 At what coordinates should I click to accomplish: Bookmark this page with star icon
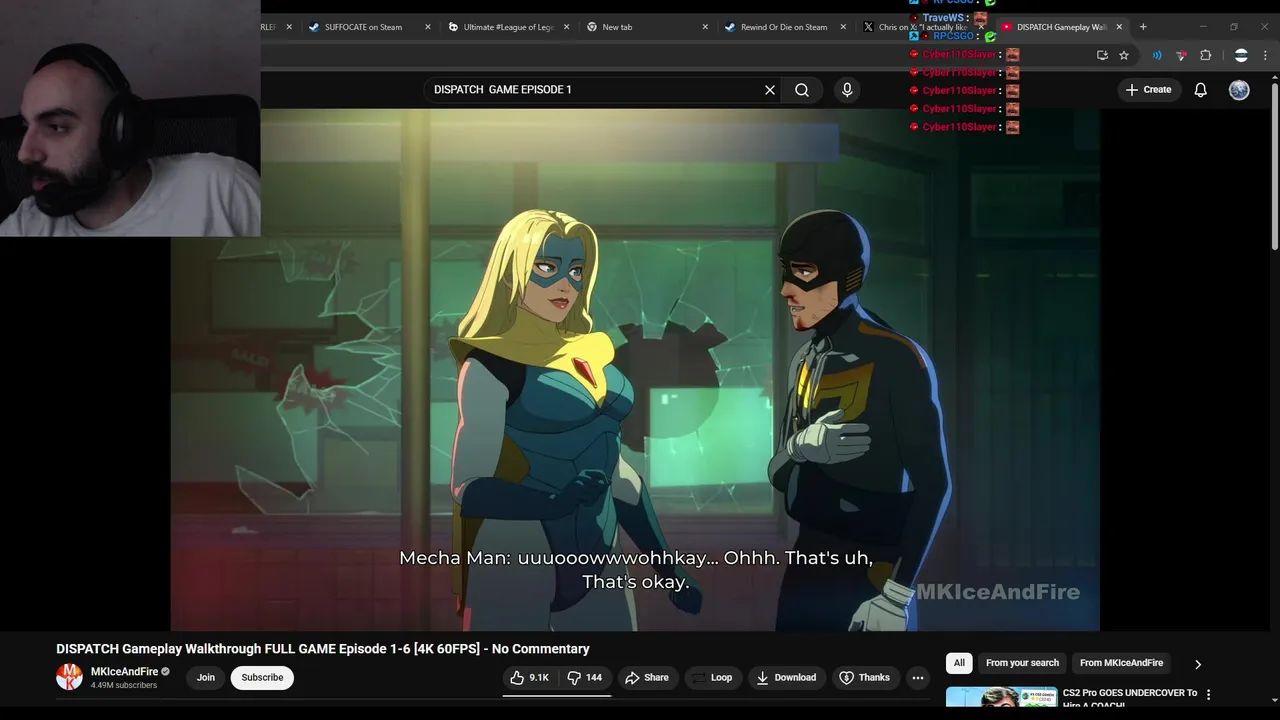tap(1124, 56)
